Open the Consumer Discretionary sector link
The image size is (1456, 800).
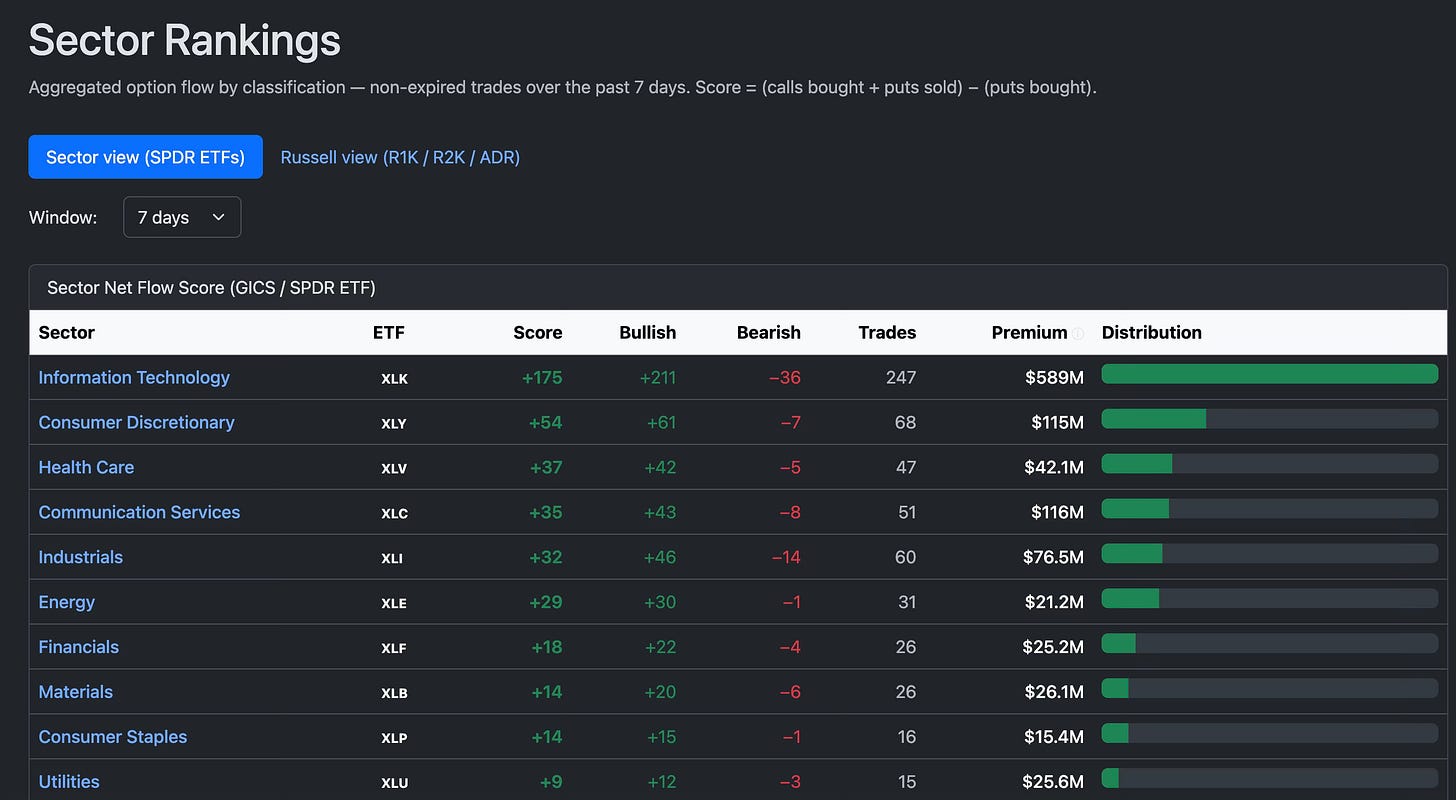tap(136, 422)
